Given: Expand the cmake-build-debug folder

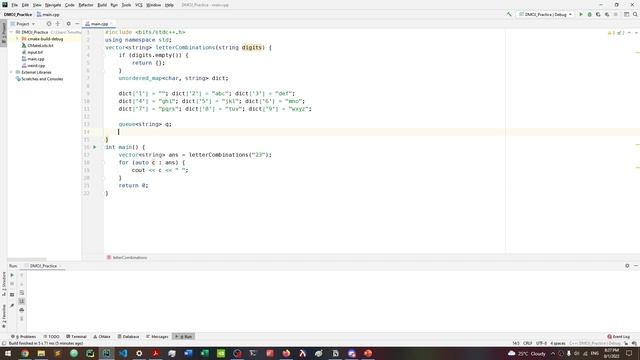Looking at the screenshot, I should point(18,39).
